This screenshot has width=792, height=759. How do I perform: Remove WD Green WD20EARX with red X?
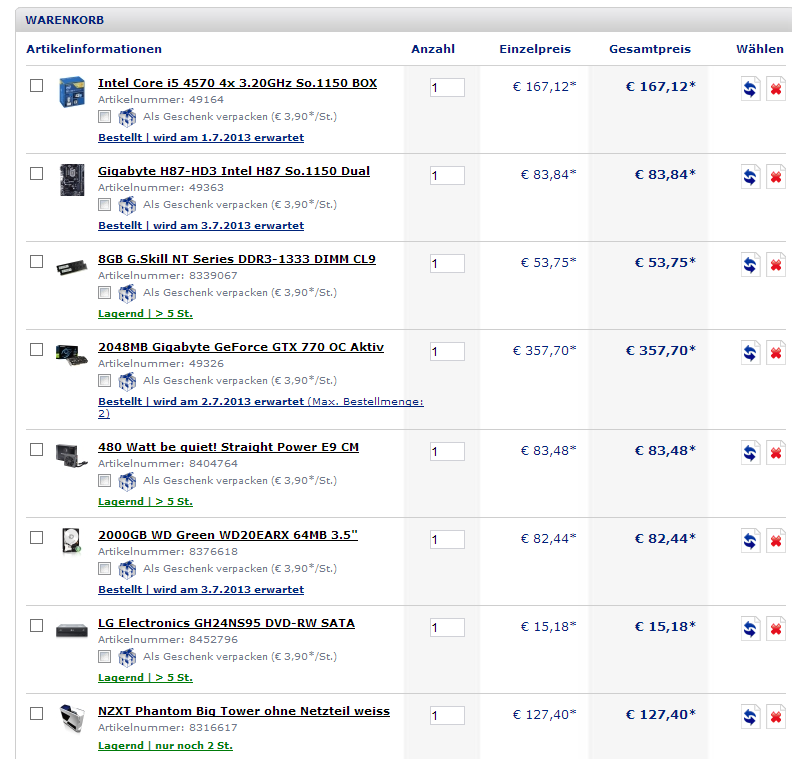776,541
